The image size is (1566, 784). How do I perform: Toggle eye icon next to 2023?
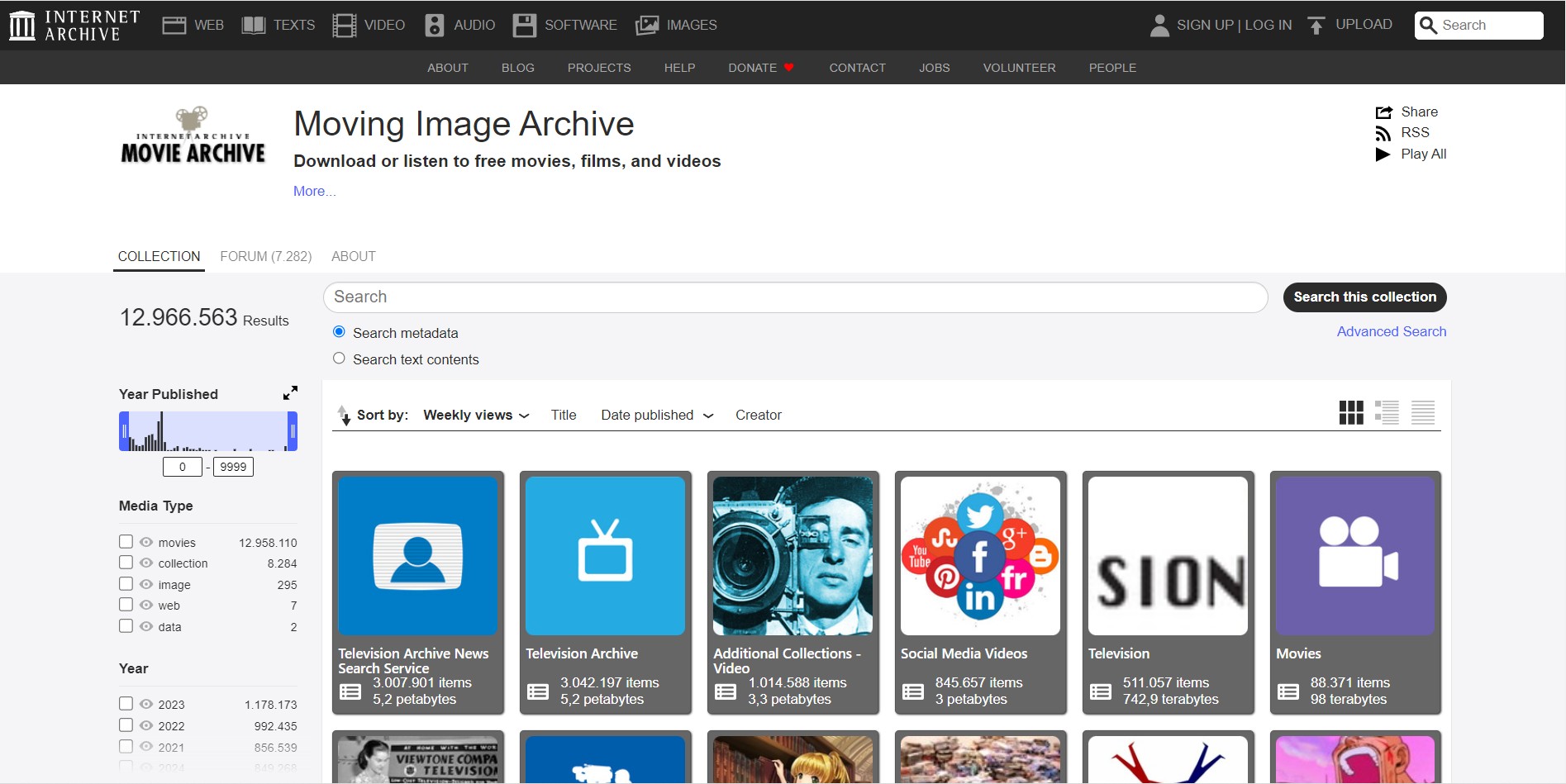coord(146,704)
